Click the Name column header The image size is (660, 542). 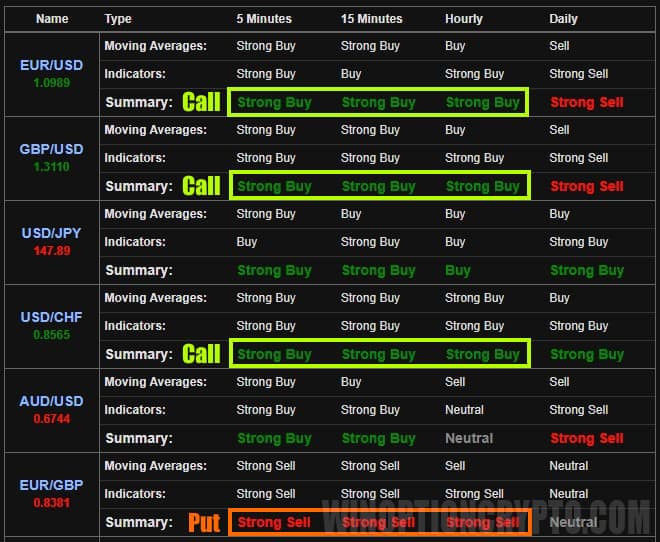tap(52, 19)
